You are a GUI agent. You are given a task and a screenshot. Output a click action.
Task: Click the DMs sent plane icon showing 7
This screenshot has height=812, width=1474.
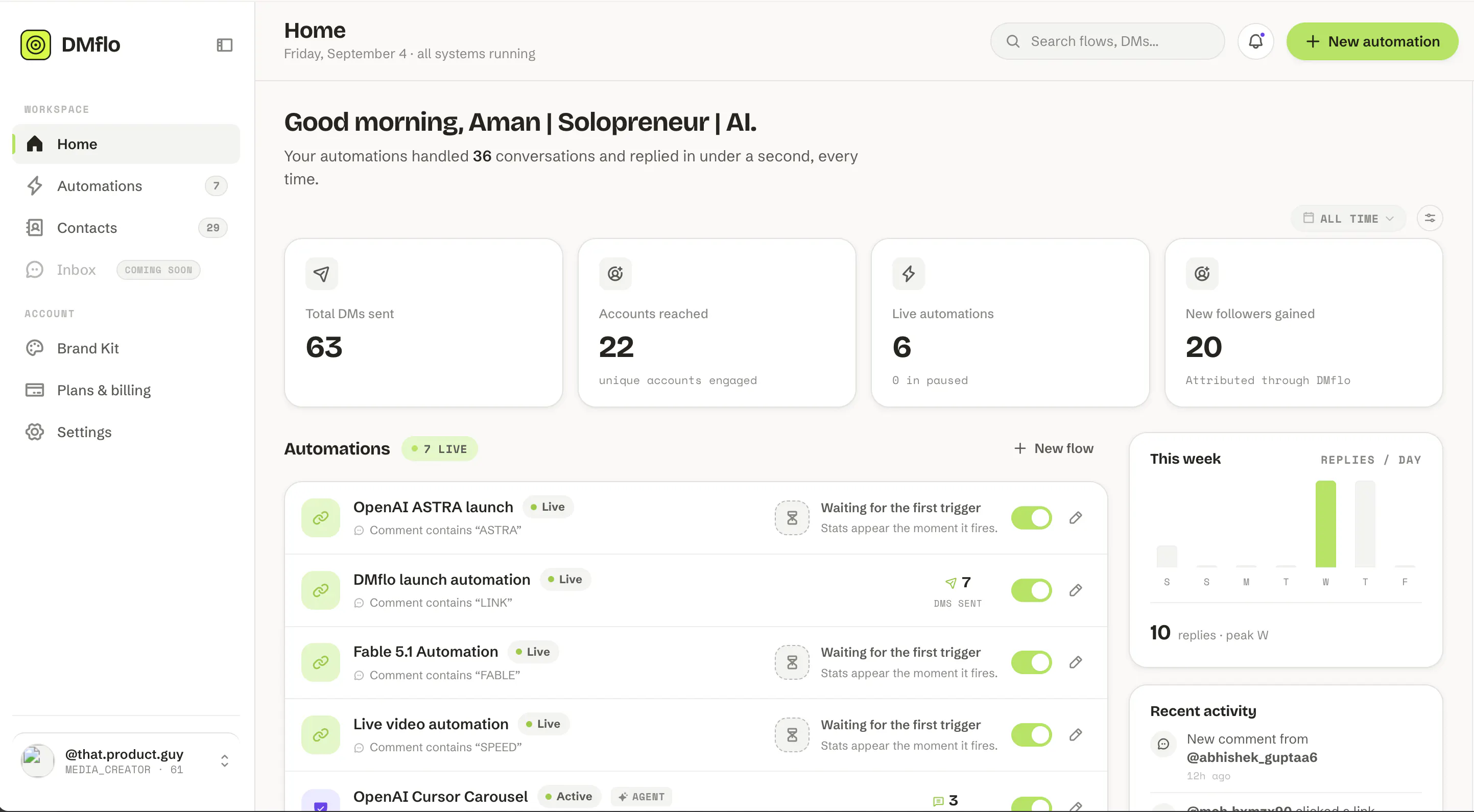coord(950,583)
